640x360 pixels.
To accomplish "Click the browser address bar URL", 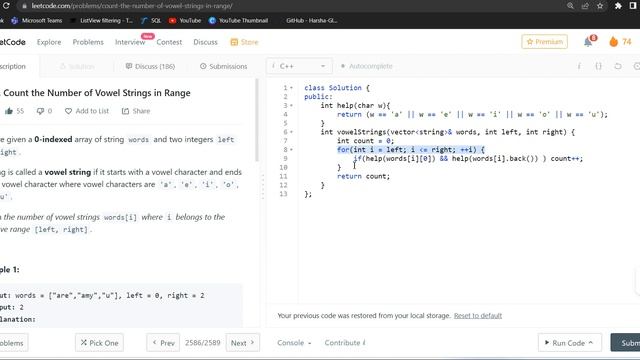I will [132, 6].
